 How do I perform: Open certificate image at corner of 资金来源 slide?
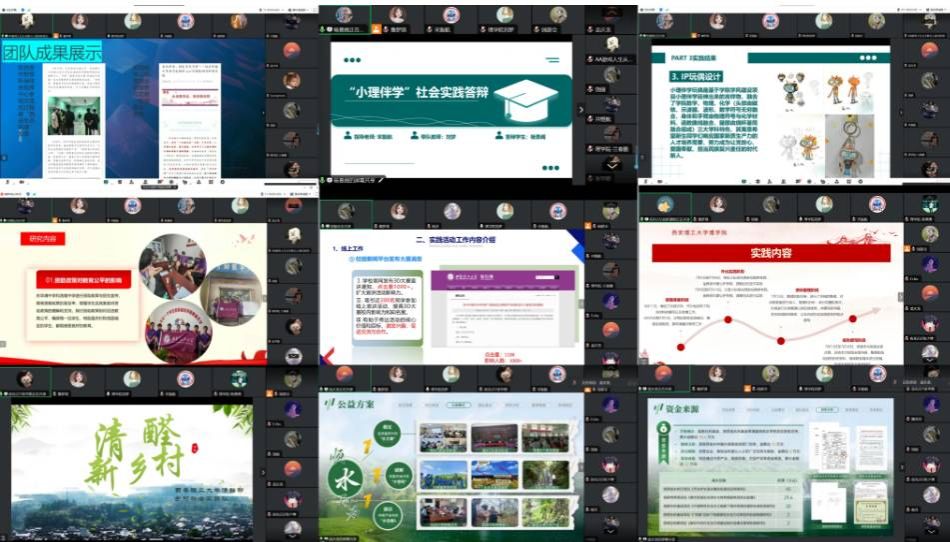(x=869, y=512)
